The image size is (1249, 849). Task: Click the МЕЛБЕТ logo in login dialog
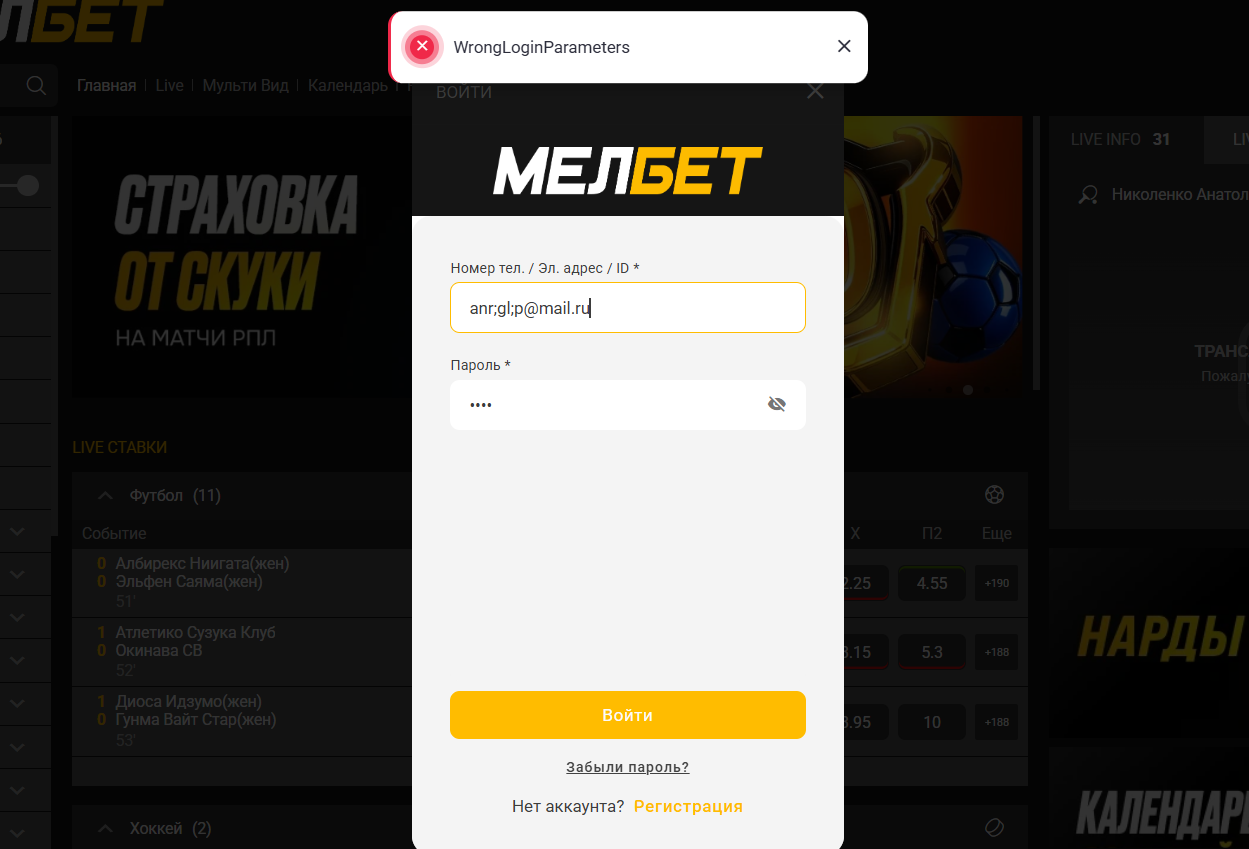(x=628, y=170)
